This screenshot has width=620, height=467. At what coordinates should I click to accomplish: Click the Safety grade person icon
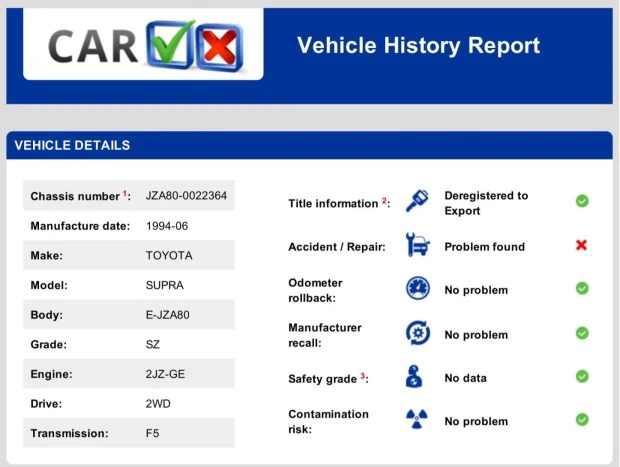click(x=414, y=376)
